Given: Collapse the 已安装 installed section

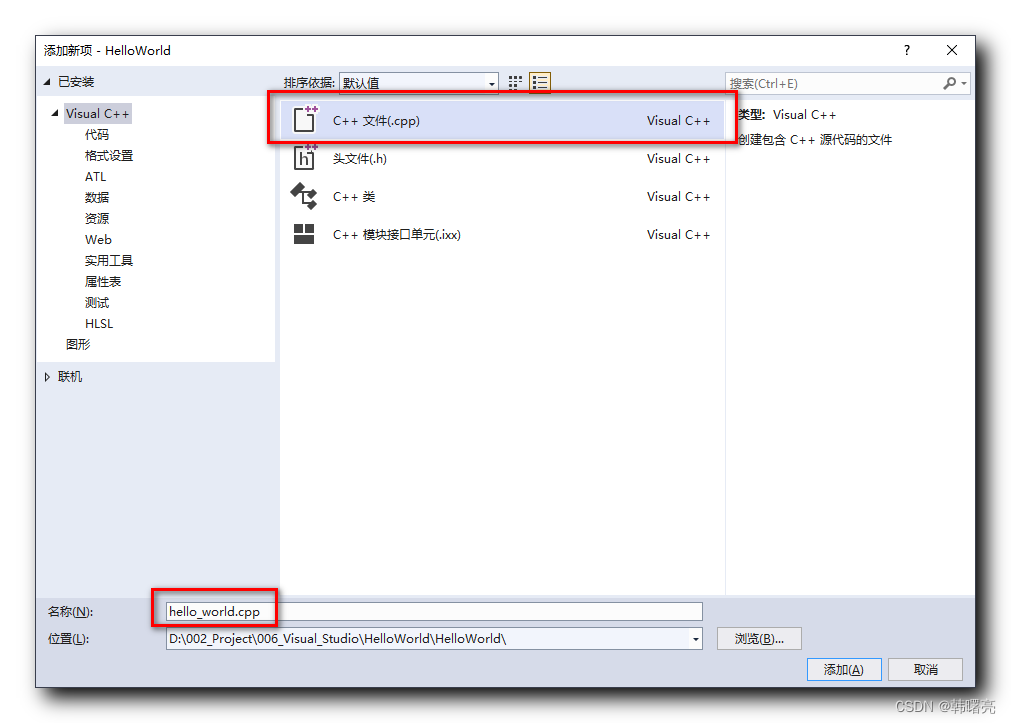Looking at the screenshot, I should click(47, 82).
